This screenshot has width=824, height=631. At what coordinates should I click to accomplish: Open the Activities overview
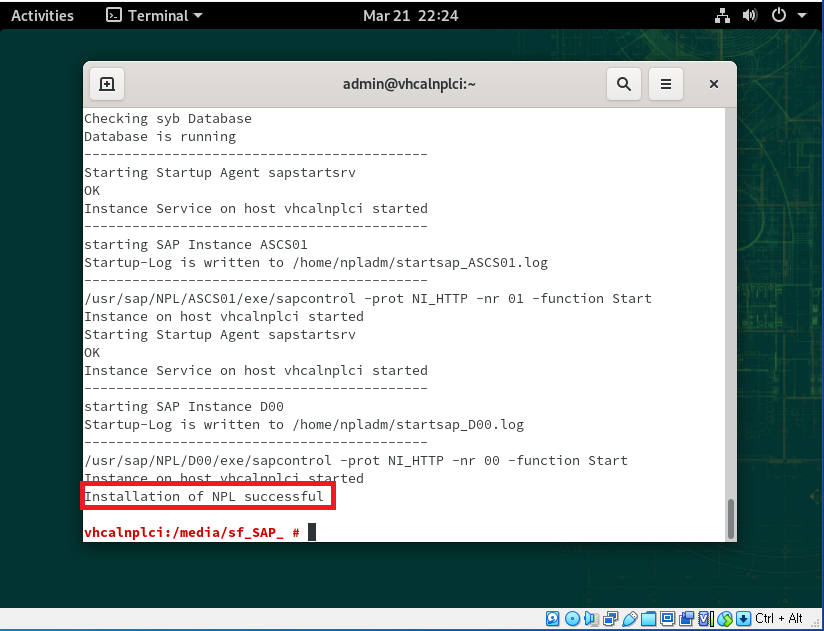42,16
